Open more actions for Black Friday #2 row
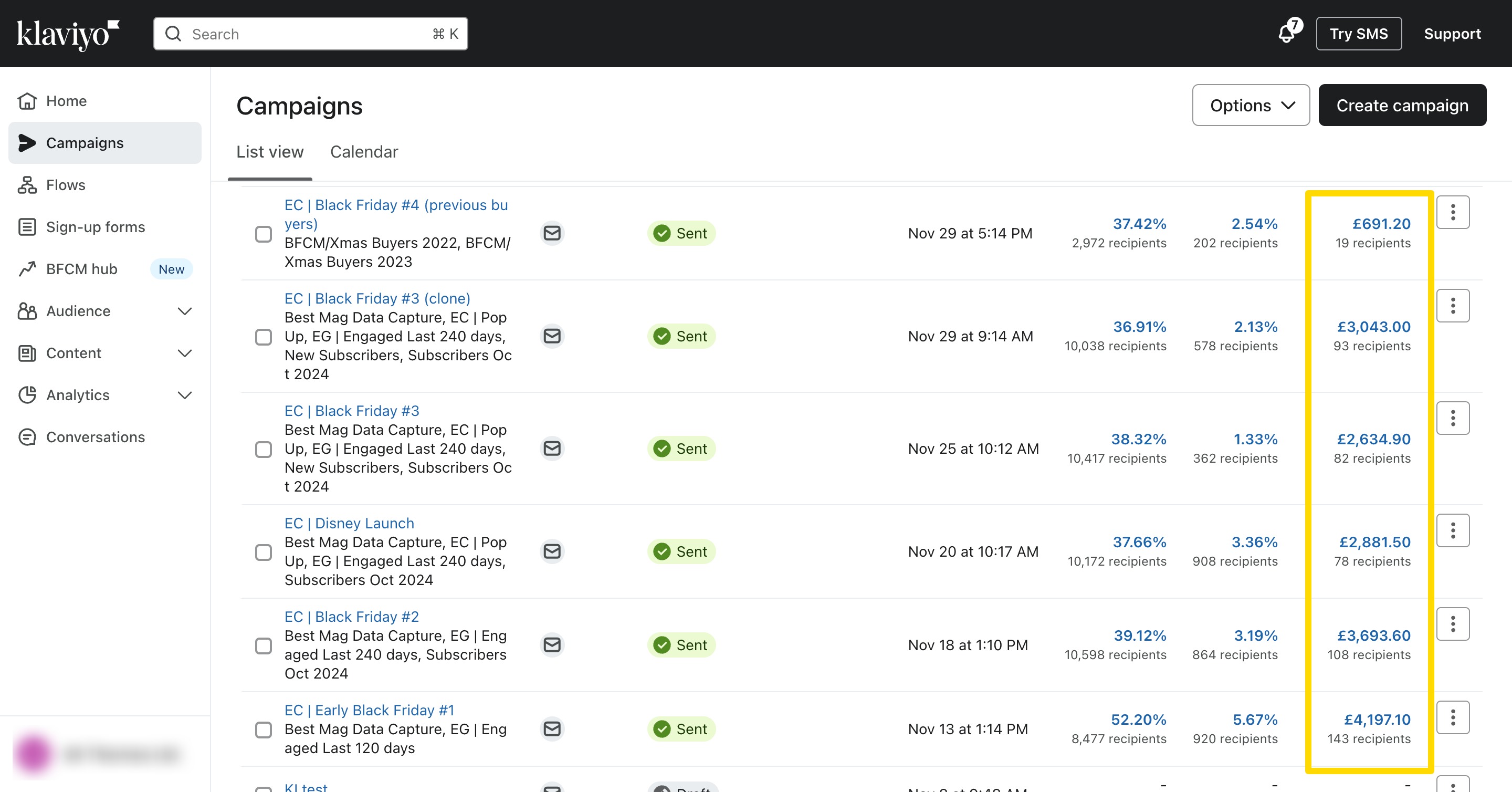The image size is (1512, 792). (x=1453, y=623)
